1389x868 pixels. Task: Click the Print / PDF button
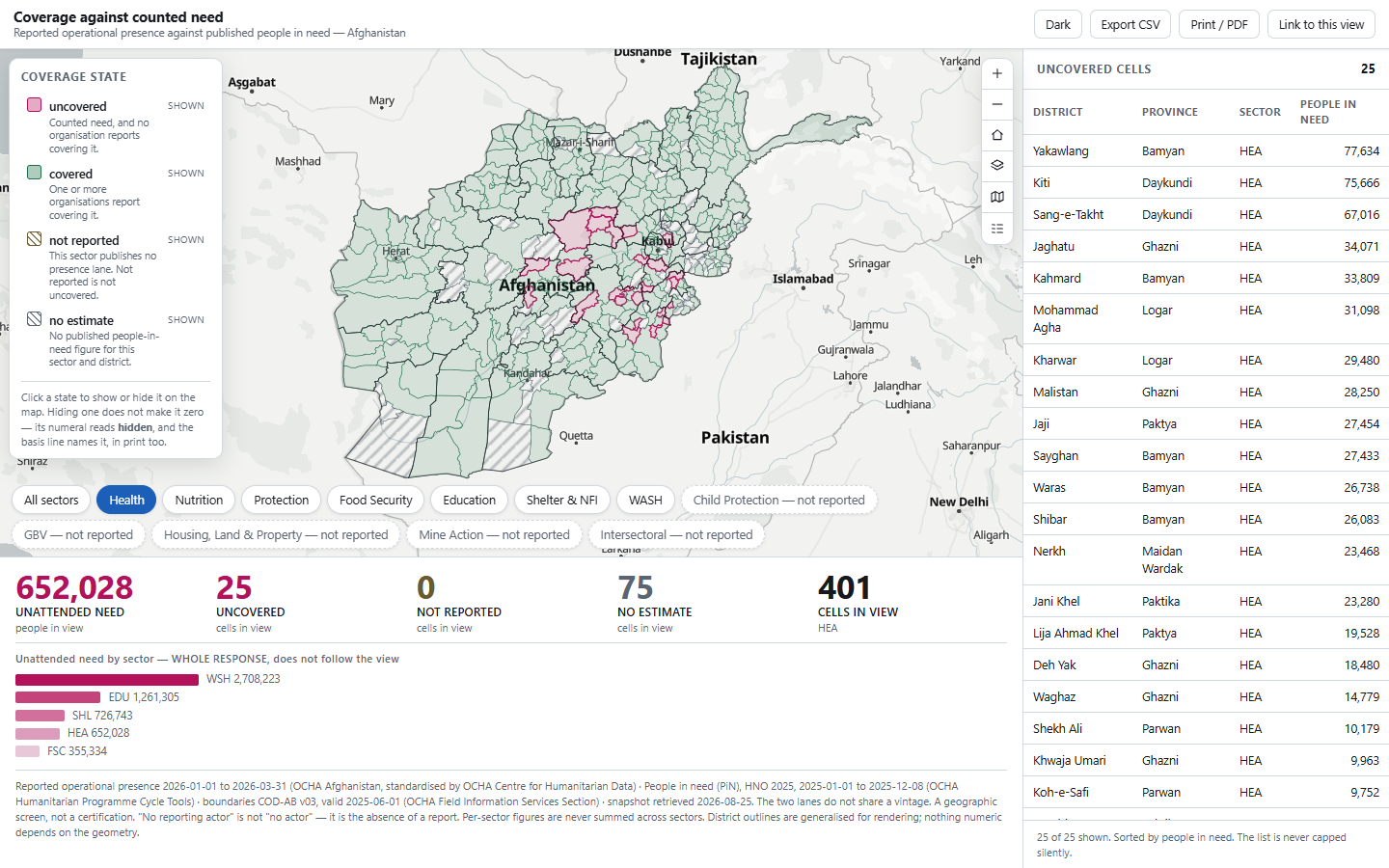coord(1218,24)
